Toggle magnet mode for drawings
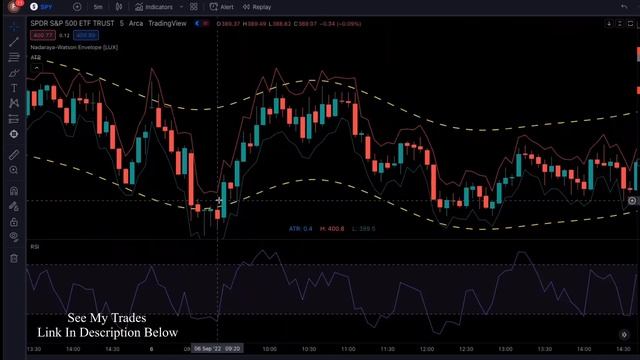The height and width of the screenshot is (360, 640). point(14,191)
